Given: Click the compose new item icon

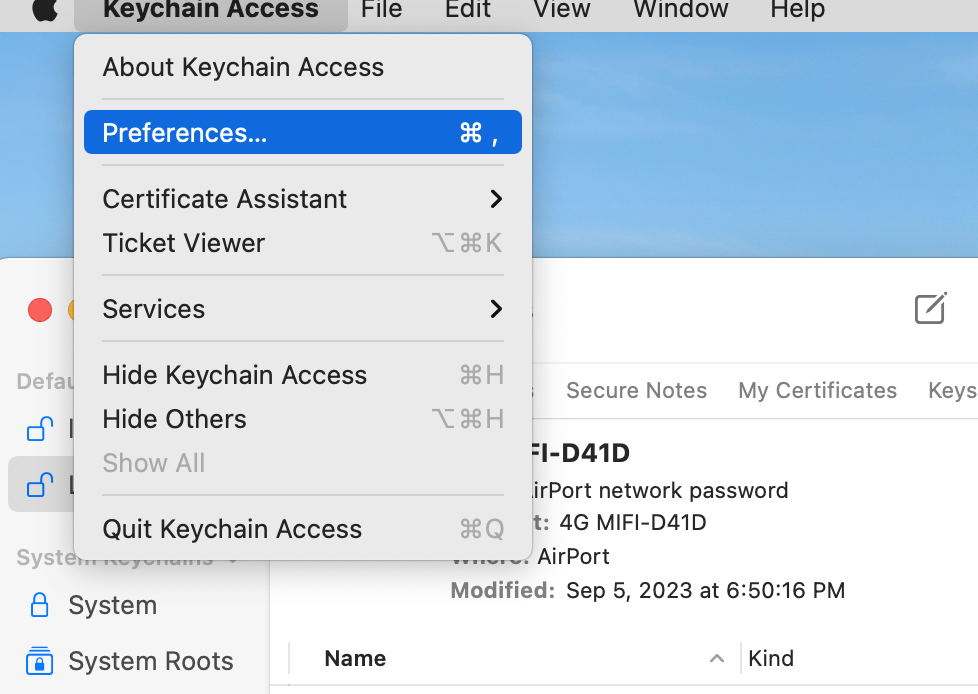Looking at the screenshot, I should [x=931, y=308].
